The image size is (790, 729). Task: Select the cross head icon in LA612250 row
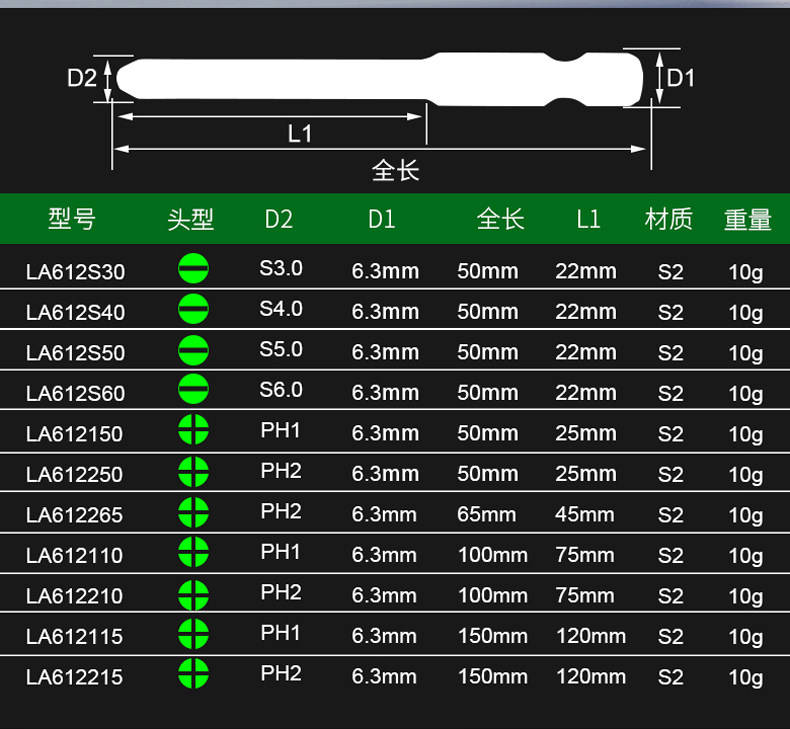[193, 472]
